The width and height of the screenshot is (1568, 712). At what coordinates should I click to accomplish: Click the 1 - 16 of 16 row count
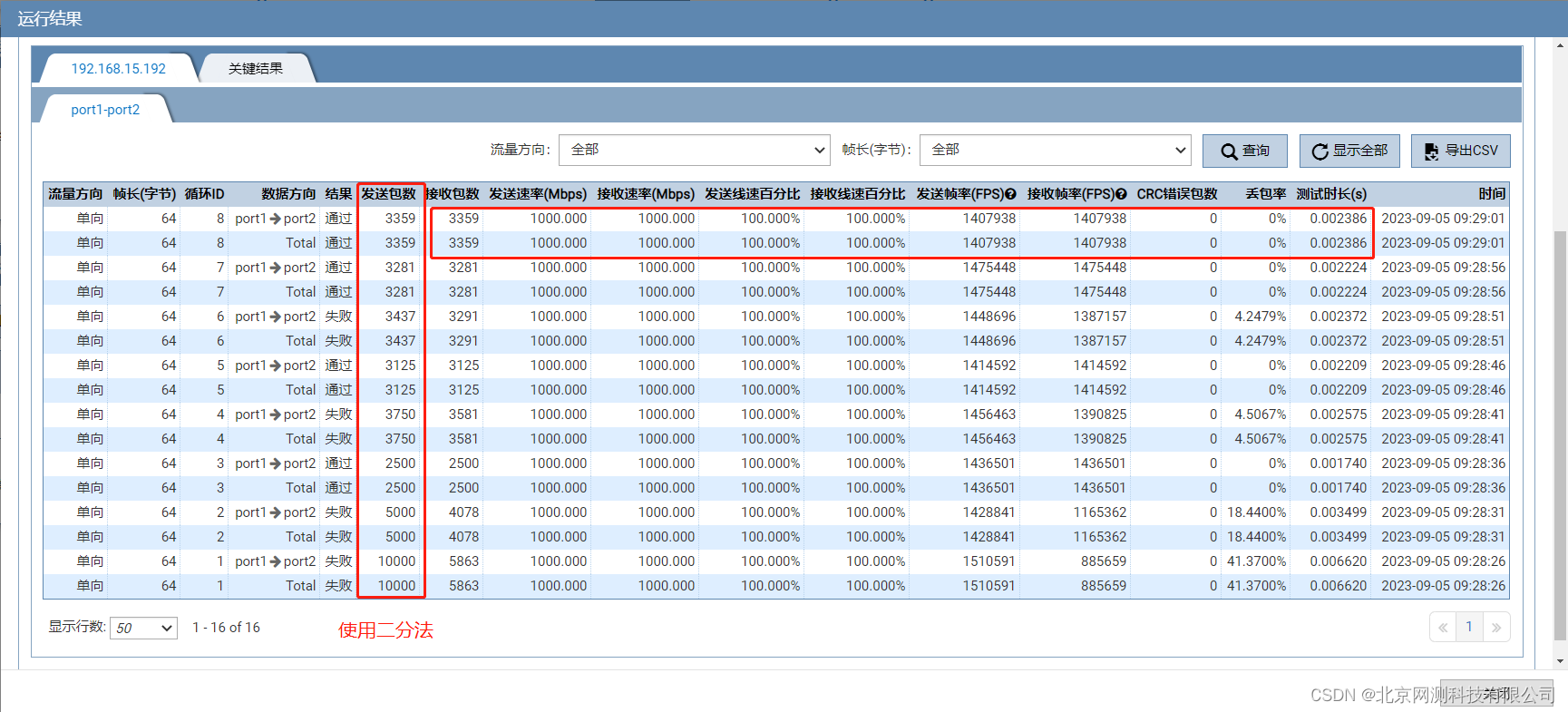(226, 628)
